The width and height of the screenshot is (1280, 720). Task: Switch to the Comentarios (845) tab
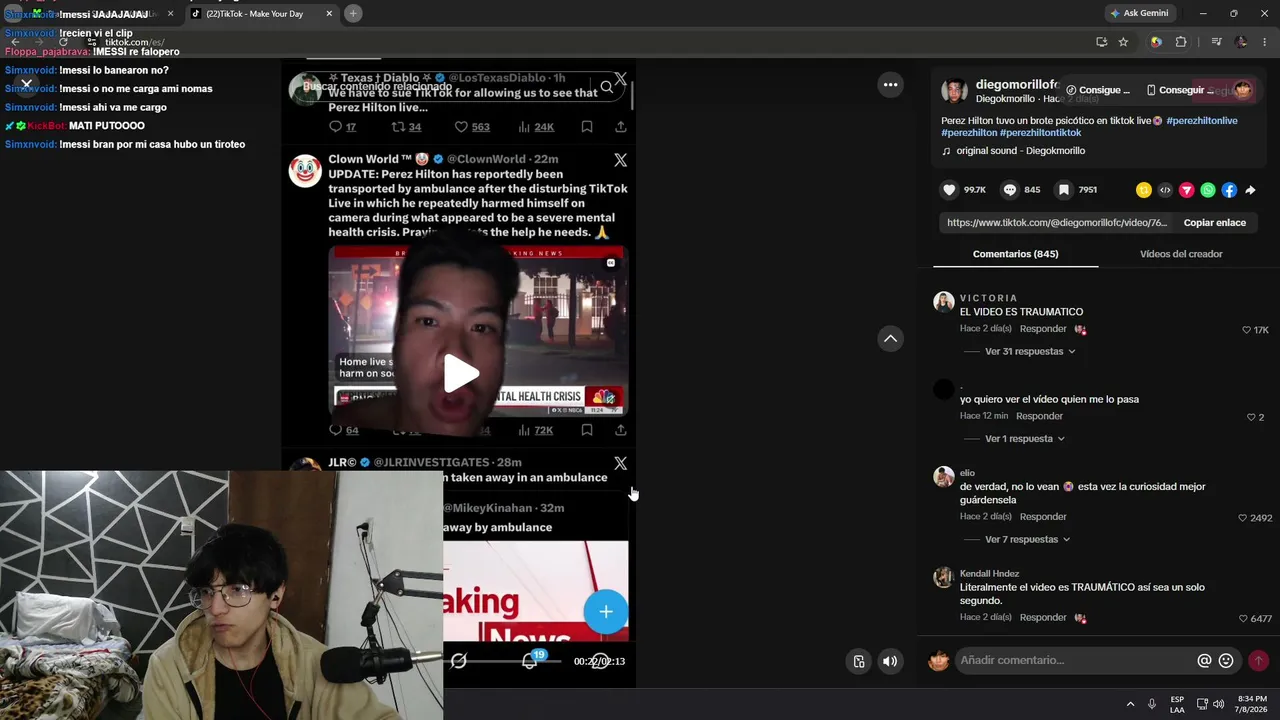click(1015, 254)
